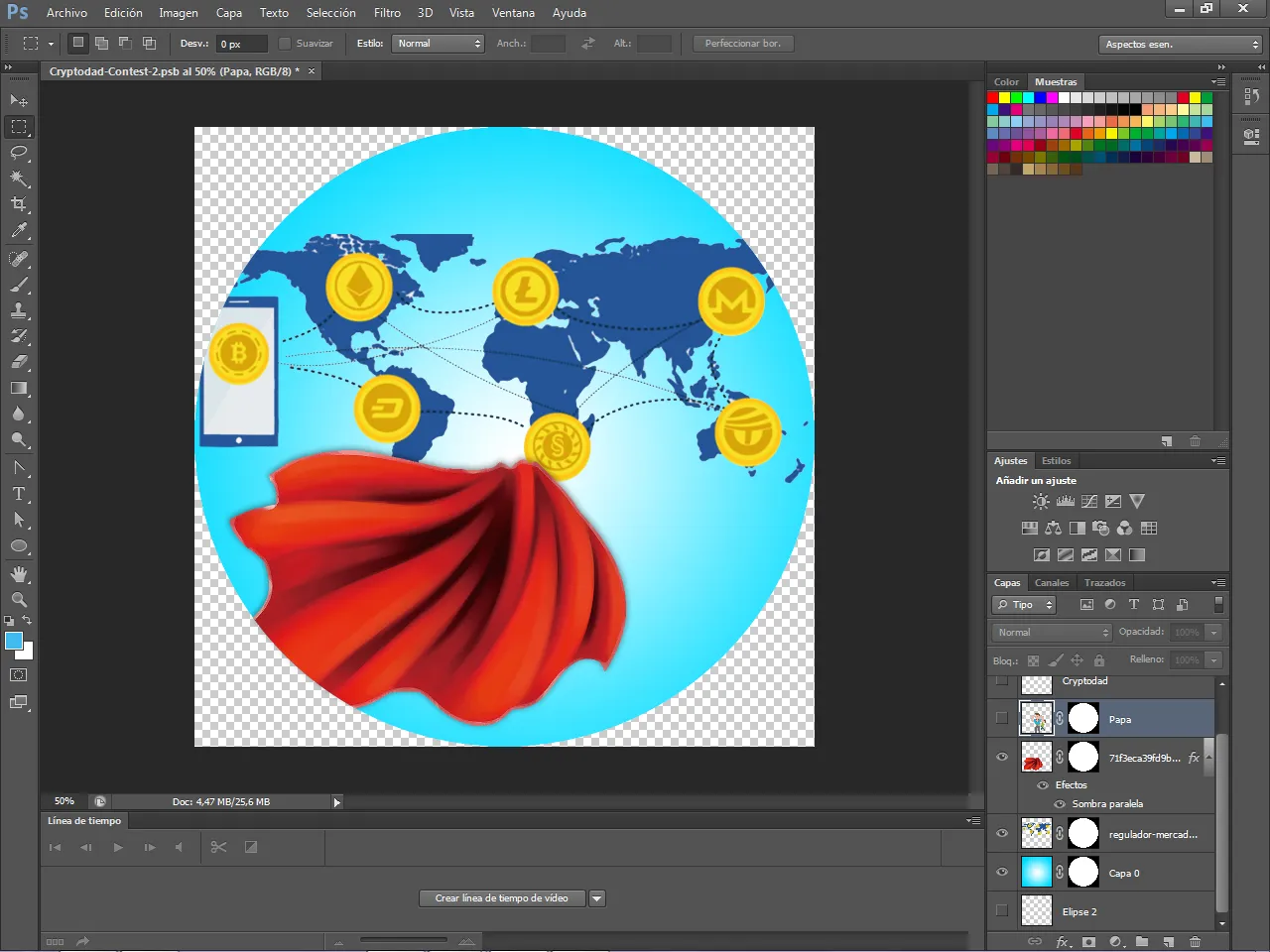Hide the regulador-mercad layer

point(1002,833)
